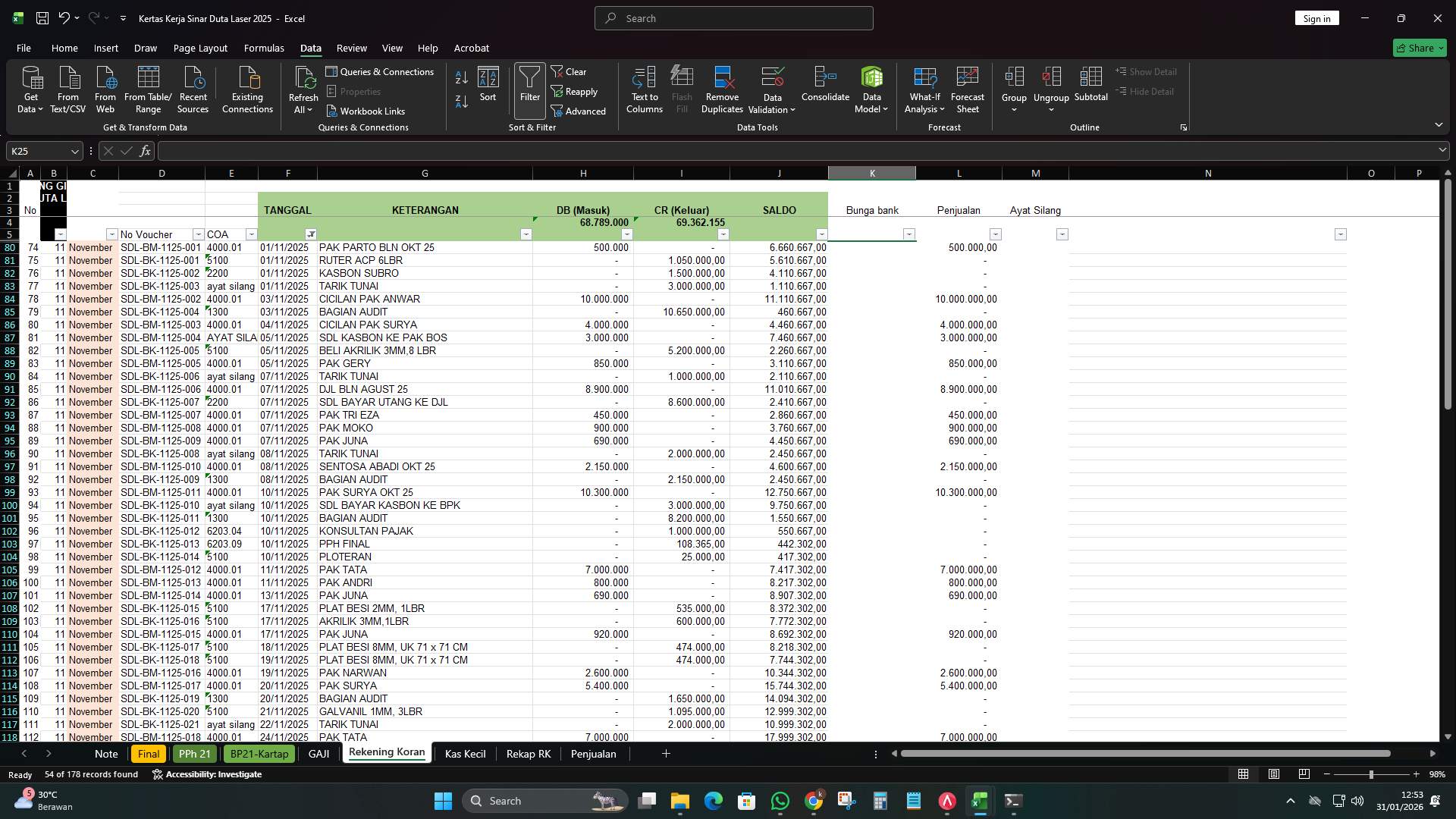This screenshot has width=1456, height=819.
Task: Open the Consolidate tool
Action: tap(825, 87)
